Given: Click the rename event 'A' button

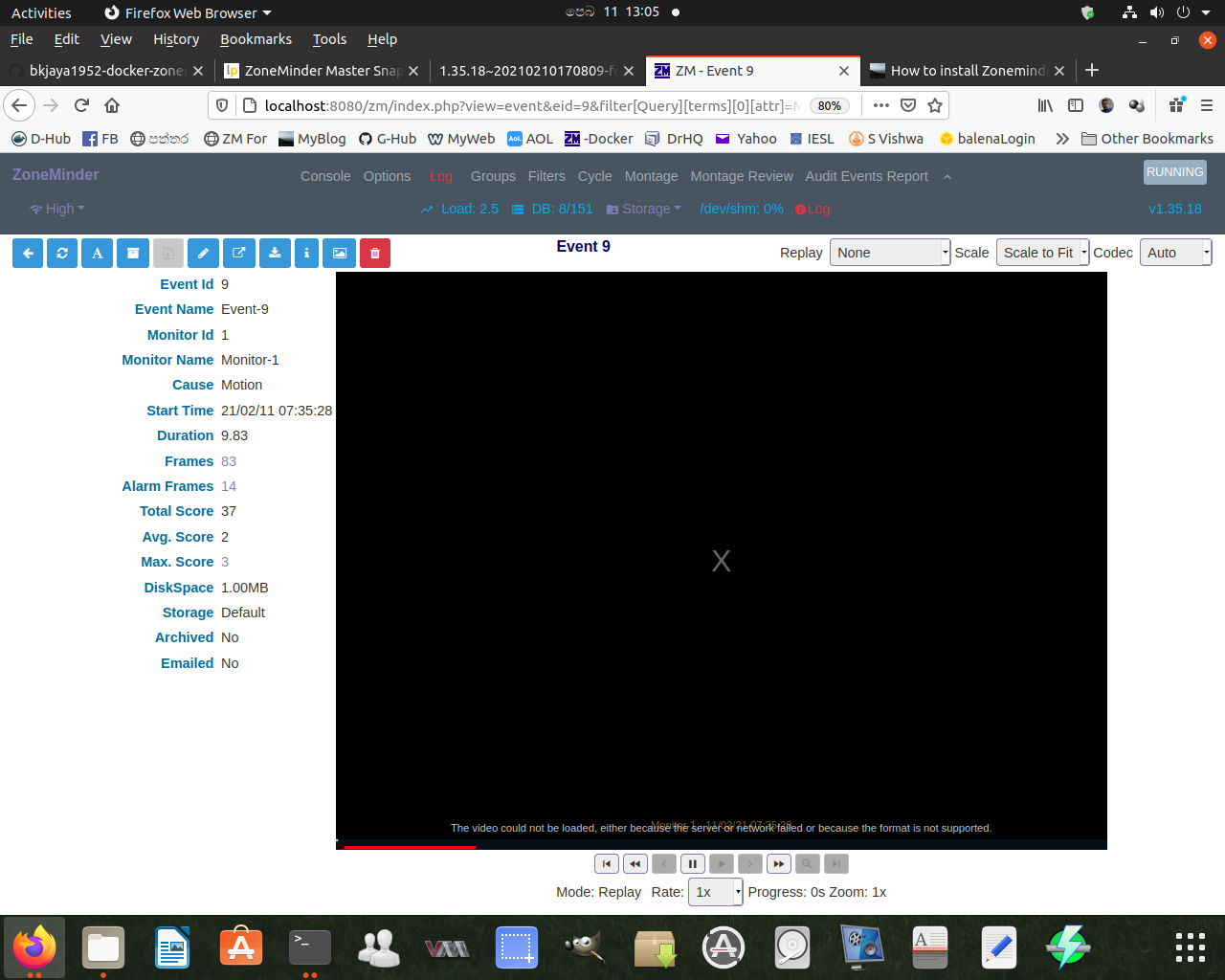Looking at the screenshot, I should 98,254.
